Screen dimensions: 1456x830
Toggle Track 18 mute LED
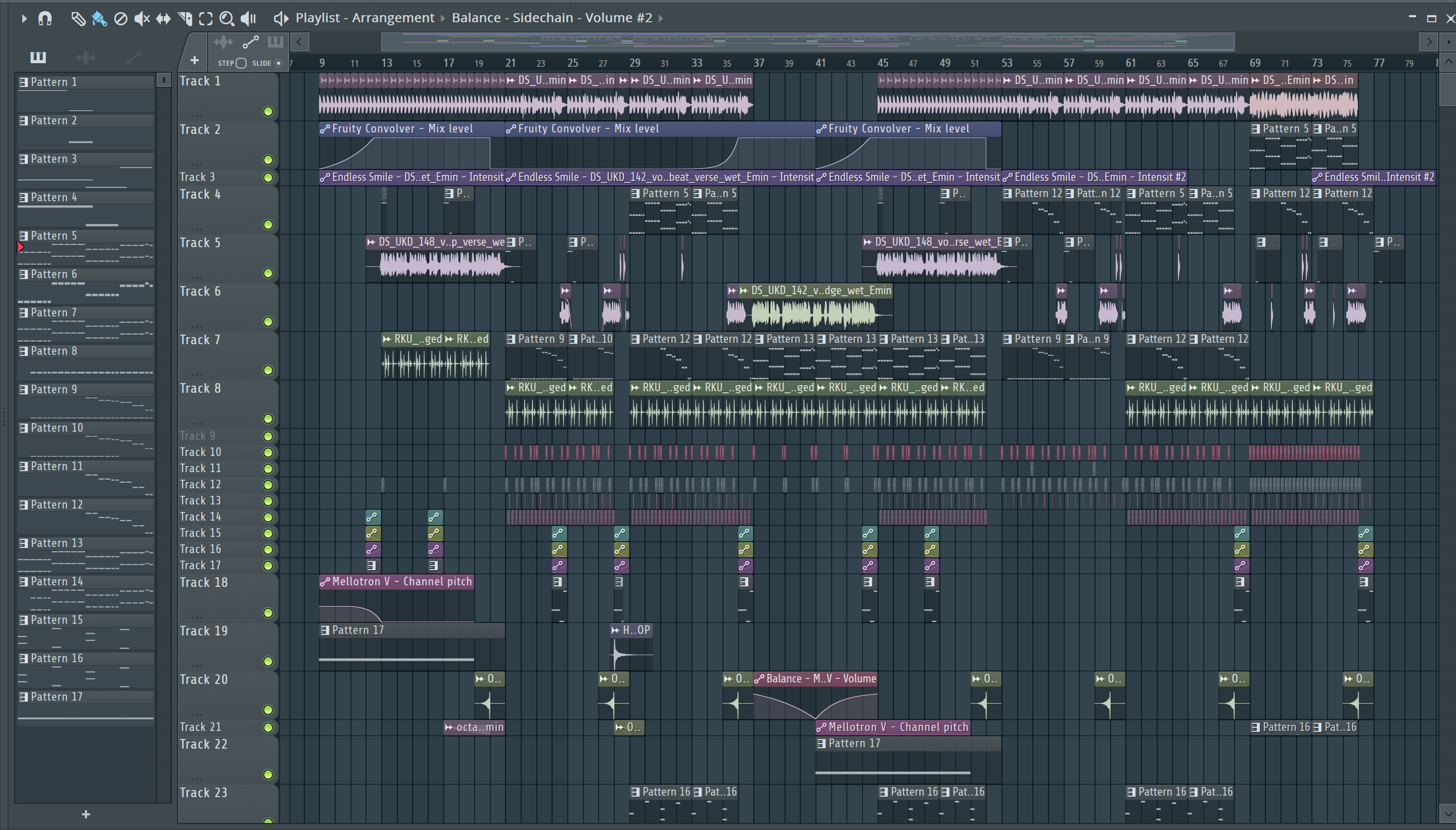[268, 613]
